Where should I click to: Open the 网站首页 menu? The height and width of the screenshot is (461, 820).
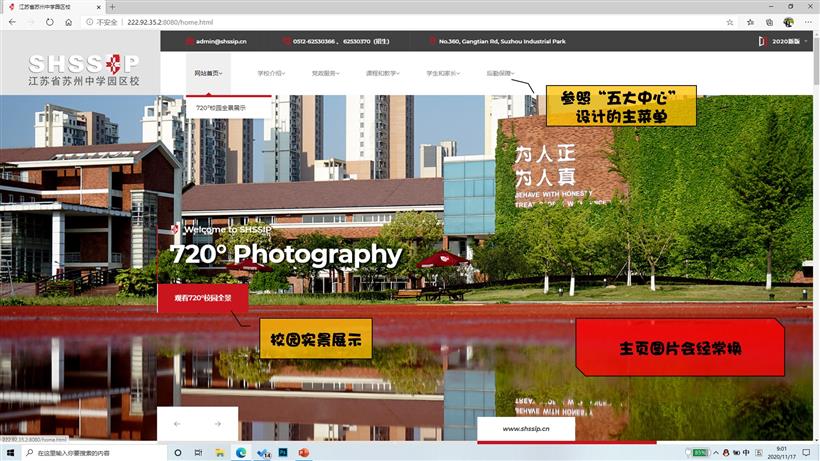[x=208, y=73]
